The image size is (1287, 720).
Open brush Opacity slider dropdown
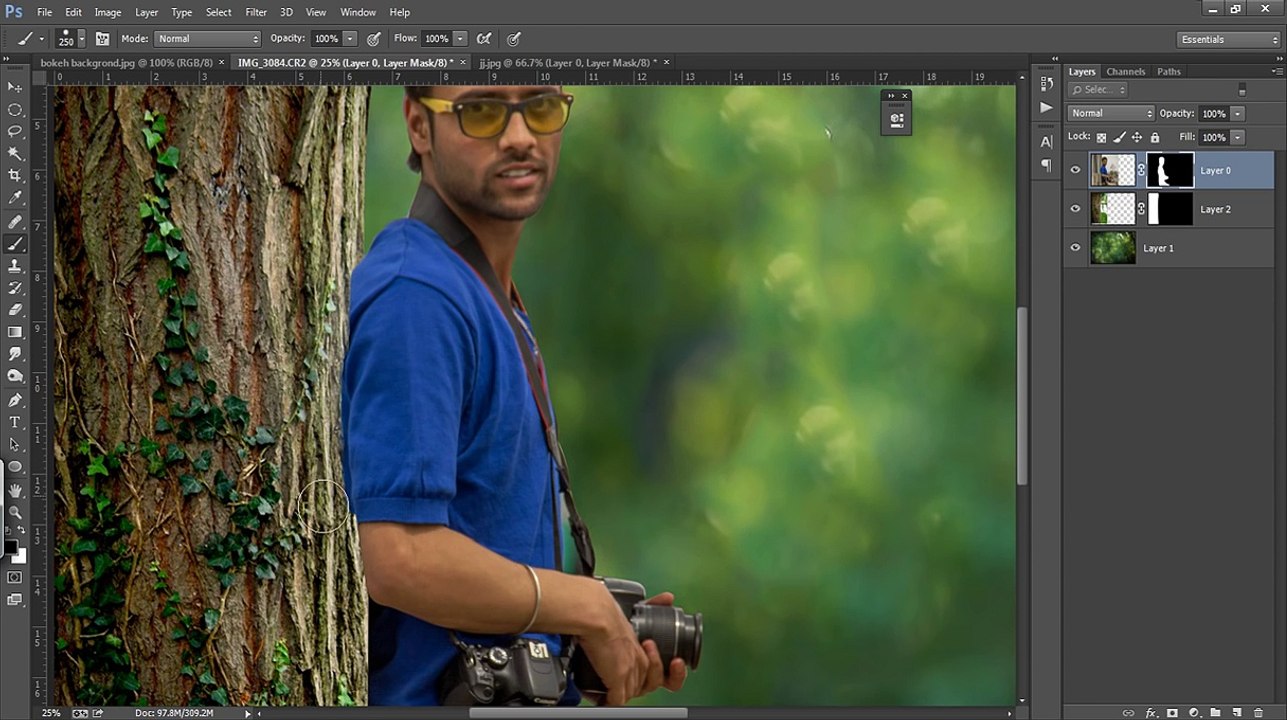[x=350, y=39]
